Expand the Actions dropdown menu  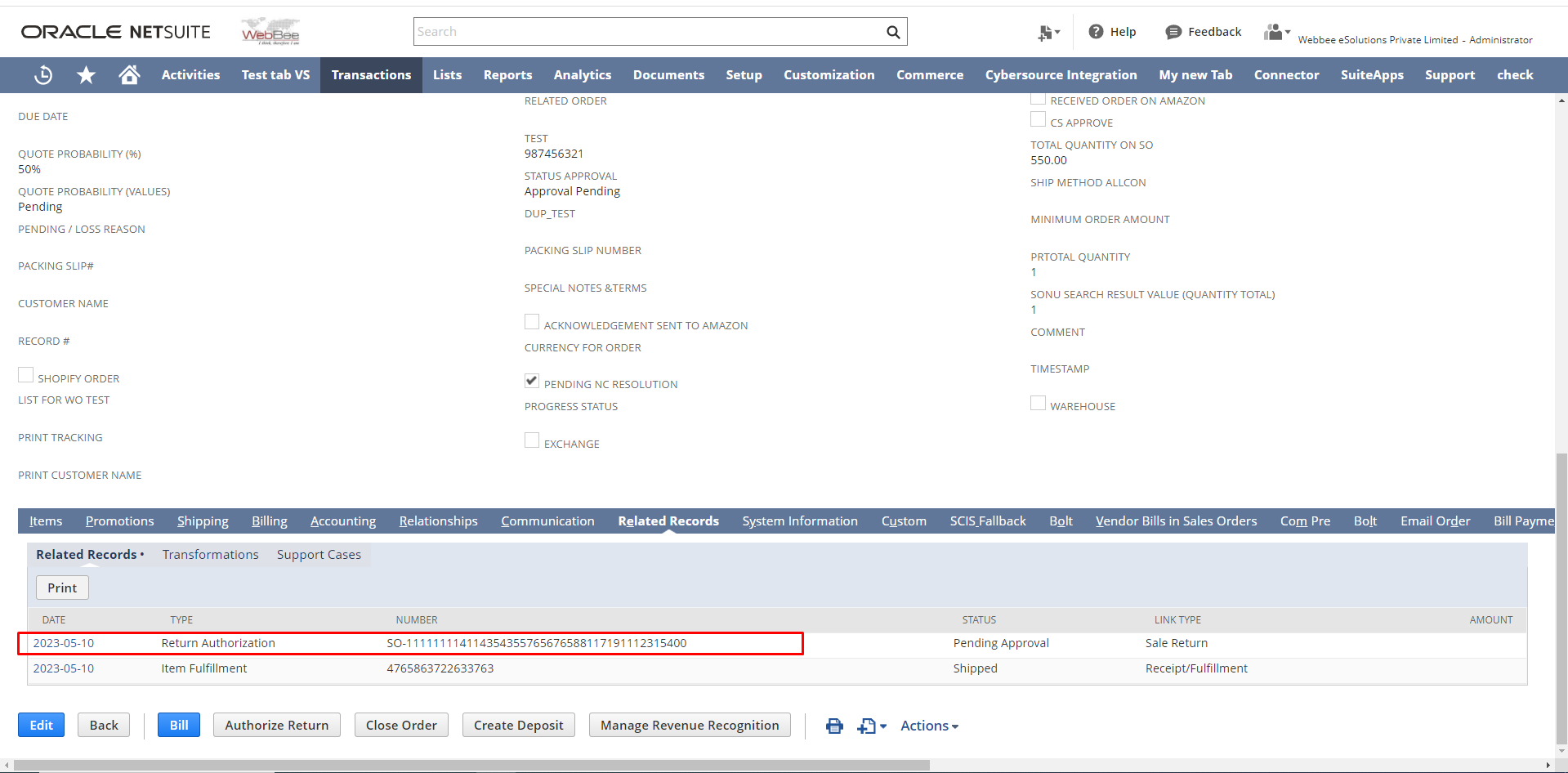click(929, 726)
